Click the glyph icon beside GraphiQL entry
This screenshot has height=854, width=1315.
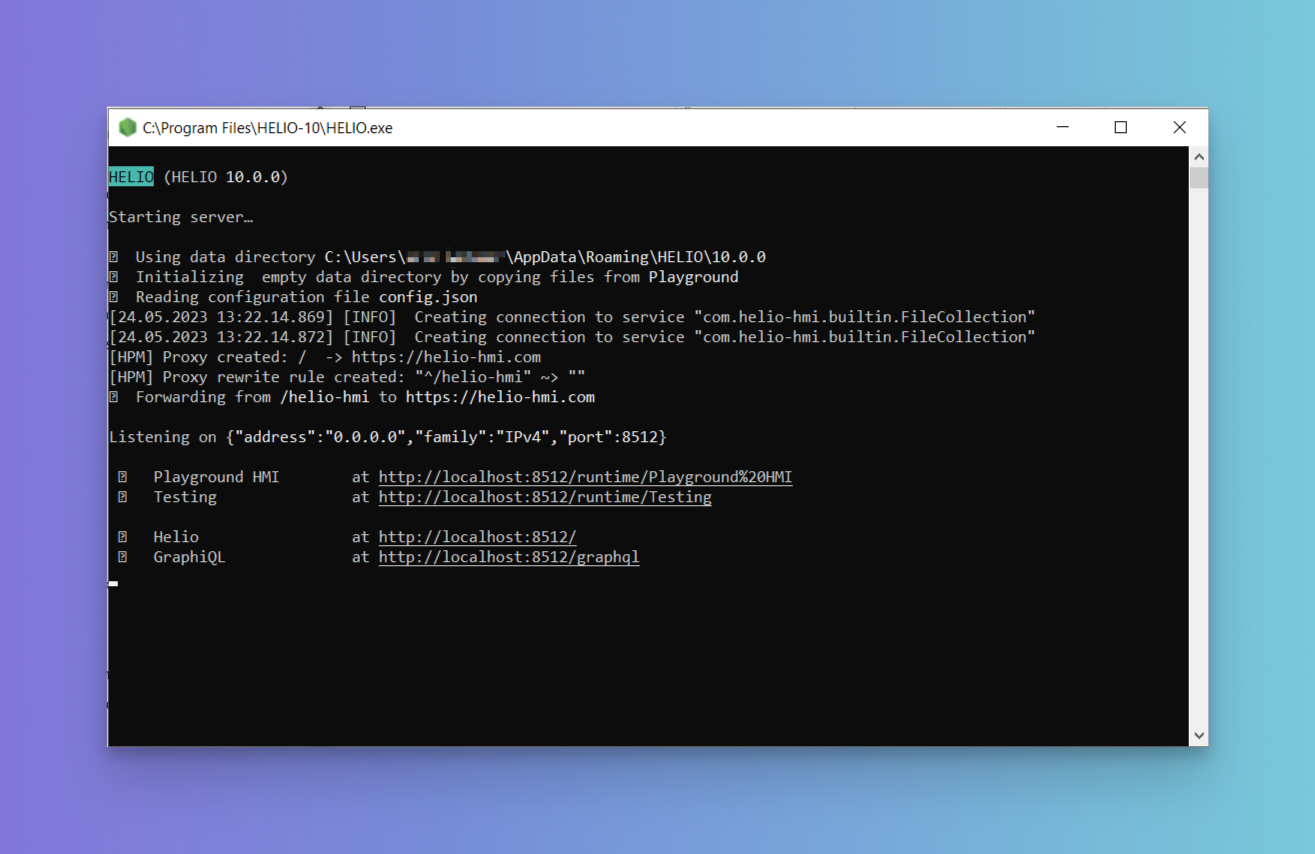point(123,557)
